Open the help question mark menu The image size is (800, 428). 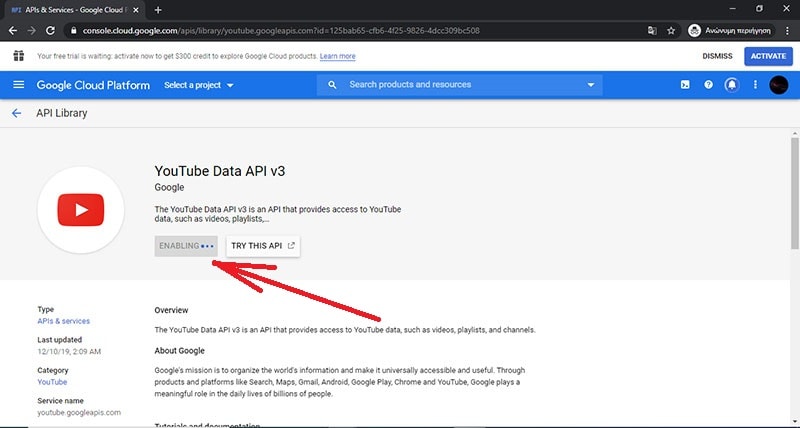pos(708,85)
